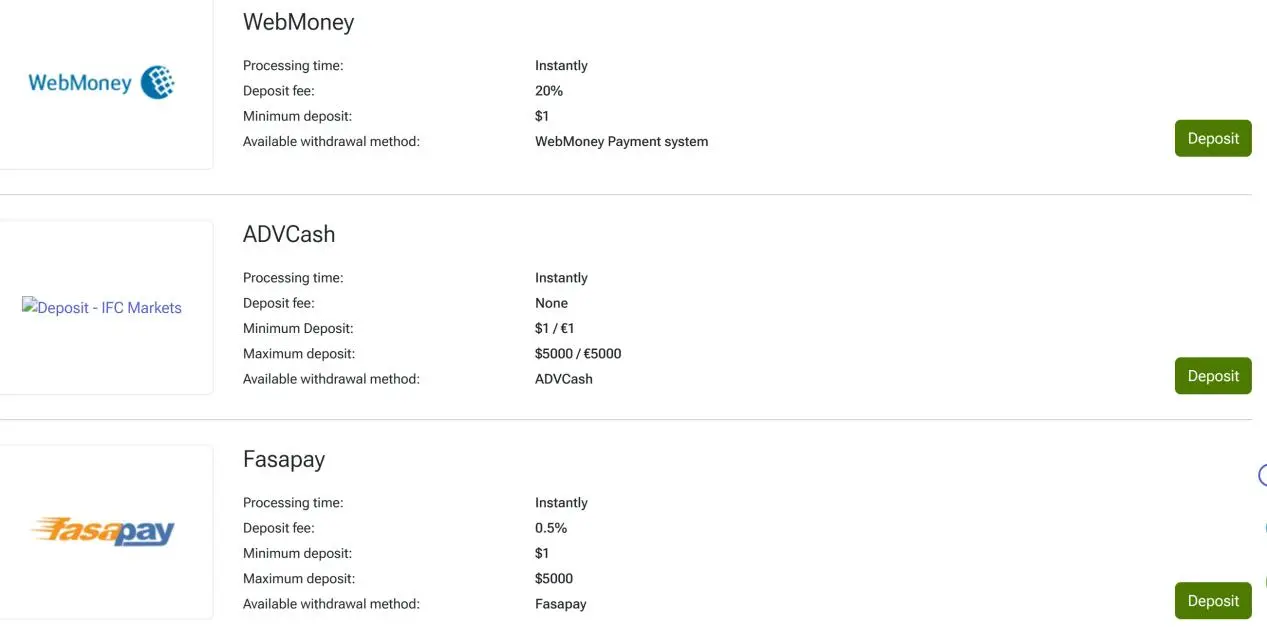The height and width of the screenshot is (627, 1267).
Task: Click the 20% WebMoney deposit fee value
Action: pos(549,91)
